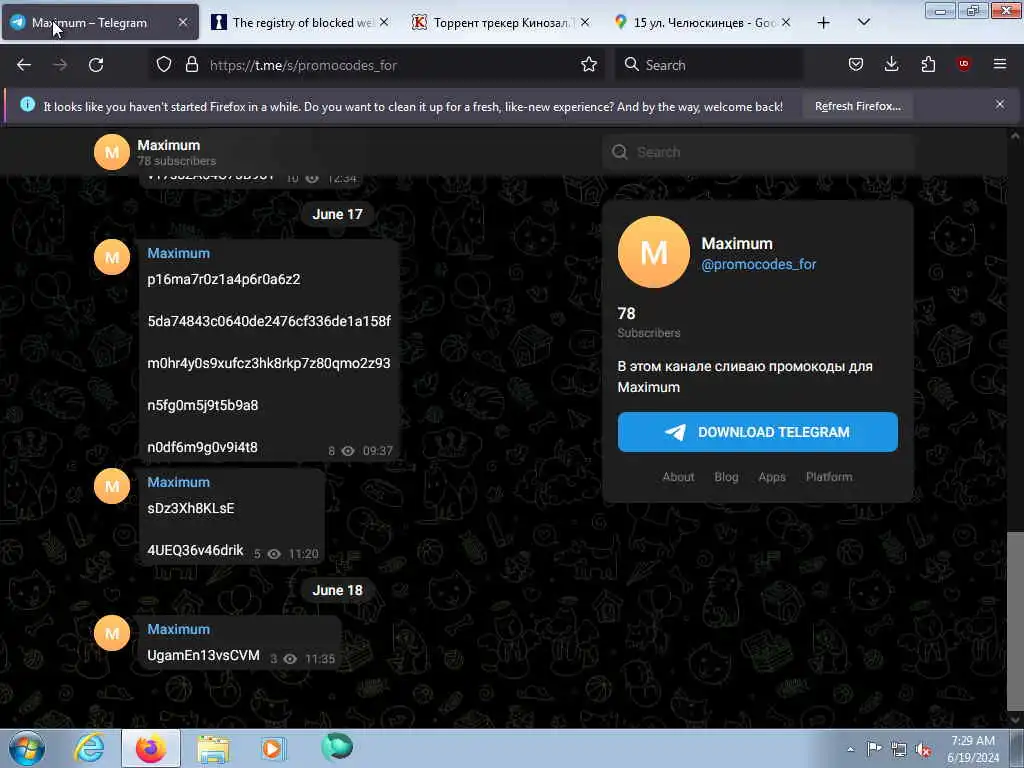Open the Downloads arrow icon
Image resolution: width=1024 pixels, height=768 pixels.
click(891, 64)
